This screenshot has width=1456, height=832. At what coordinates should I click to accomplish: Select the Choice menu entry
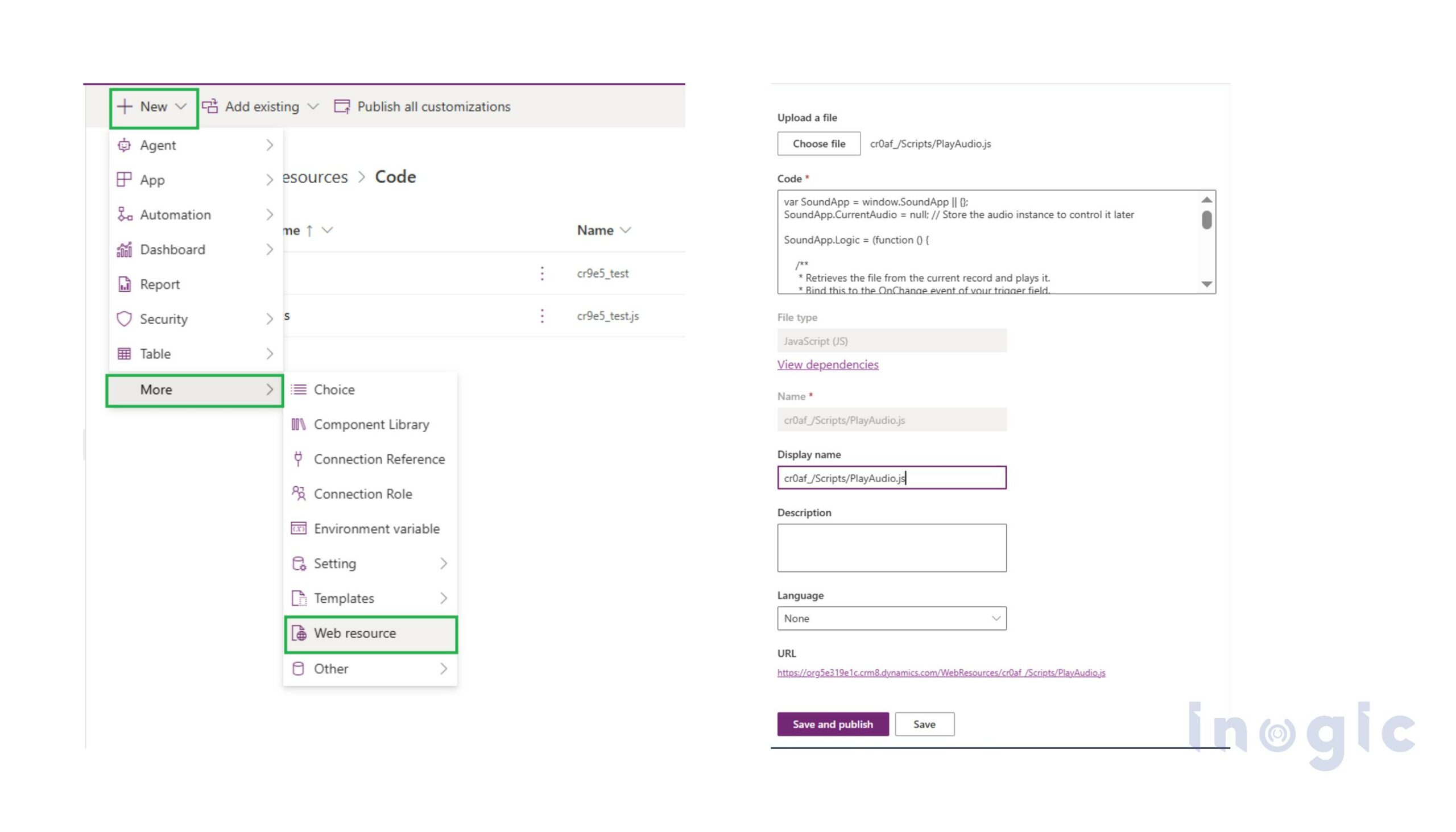coord(334,390)
